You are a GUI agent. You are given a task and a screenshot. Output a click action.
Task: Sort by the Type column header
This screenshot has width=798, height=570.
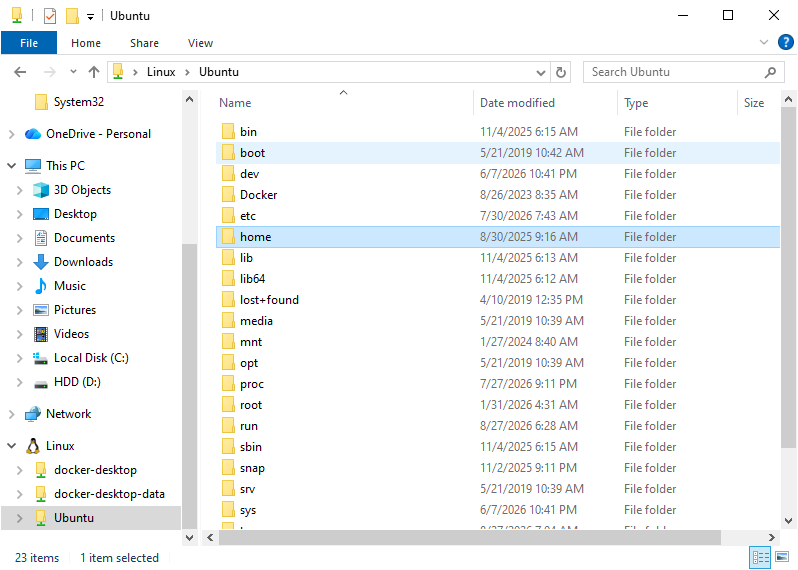(x=636, y=103)
